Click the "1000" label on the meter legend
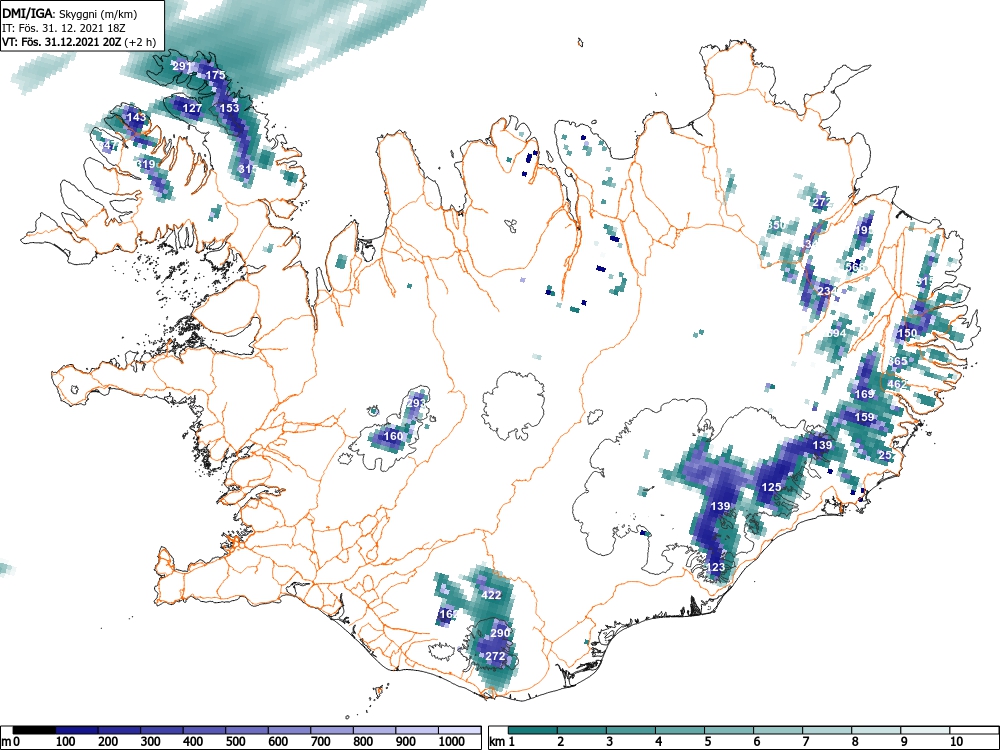Screen dimensions: 1000x750 click(x=452, y=742)
